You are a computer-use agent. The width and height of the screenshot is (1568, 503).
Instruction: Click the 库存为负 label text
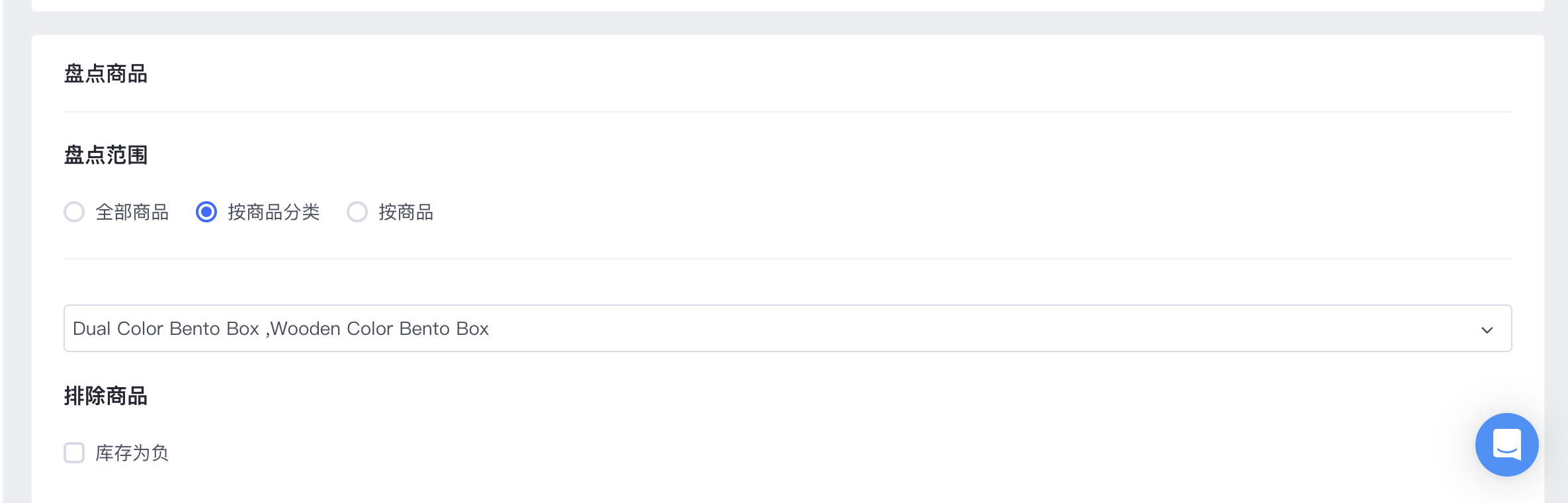[132, 453]
